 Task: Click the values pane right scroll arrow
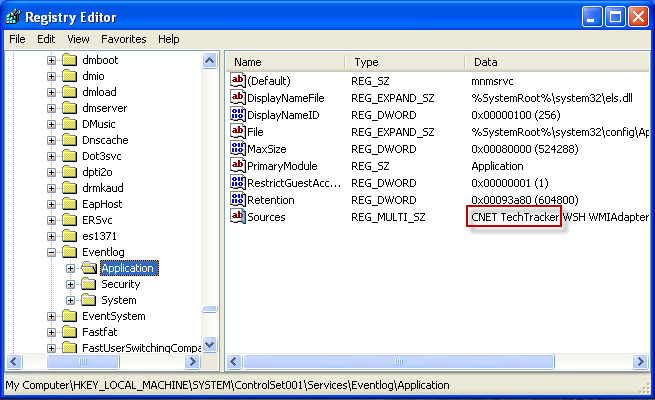click(x=640, y=361)
